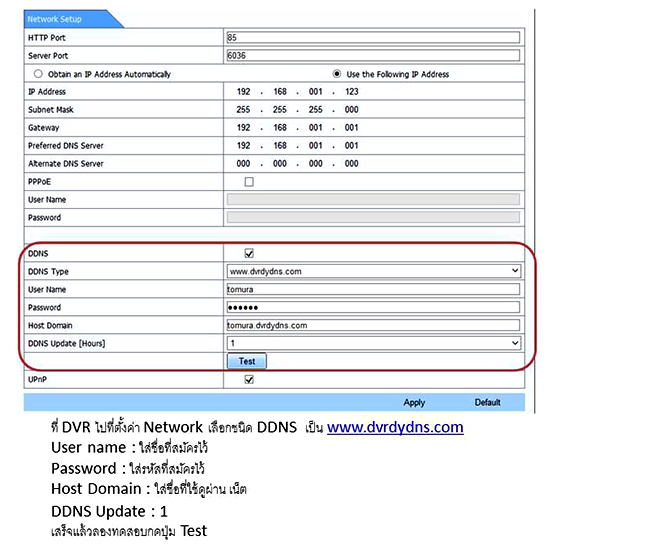The width and height of the screenshot is (655, 544).
Task: Click Alternate DNS Server first octet 000
Action: point(244,163)
